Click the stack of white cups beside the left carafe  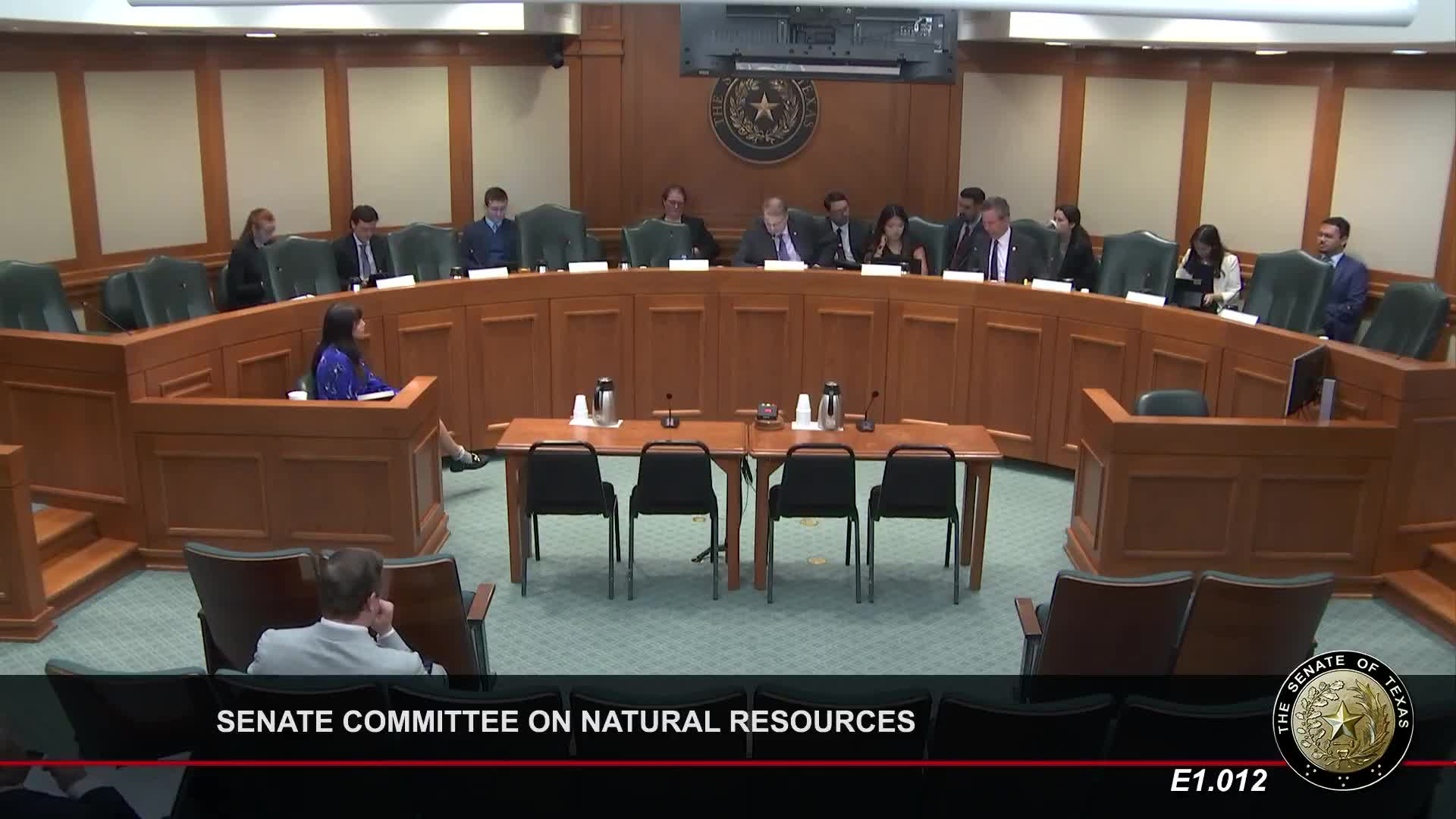click(580, 409)
